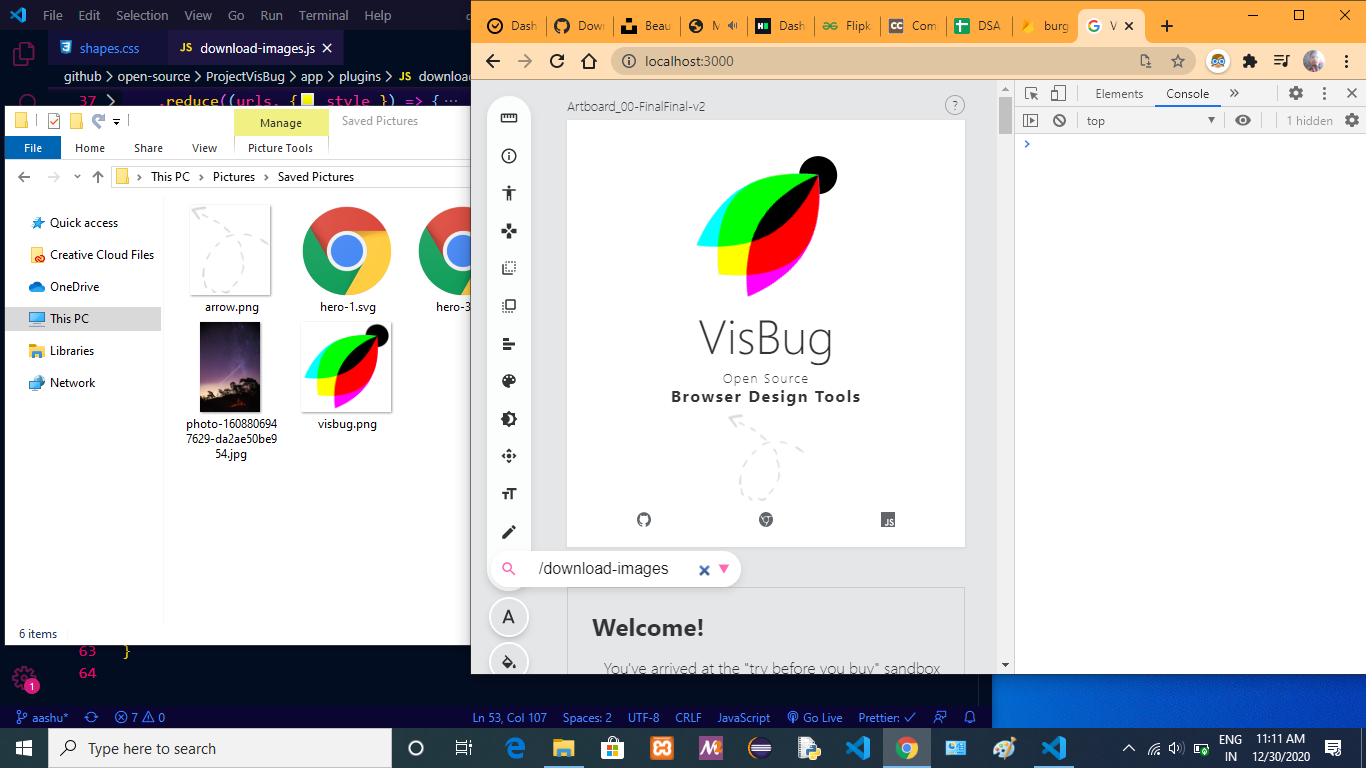Clear the console output
Viewport: 1366px width, 768px height.
click(x=1059, y=120)
